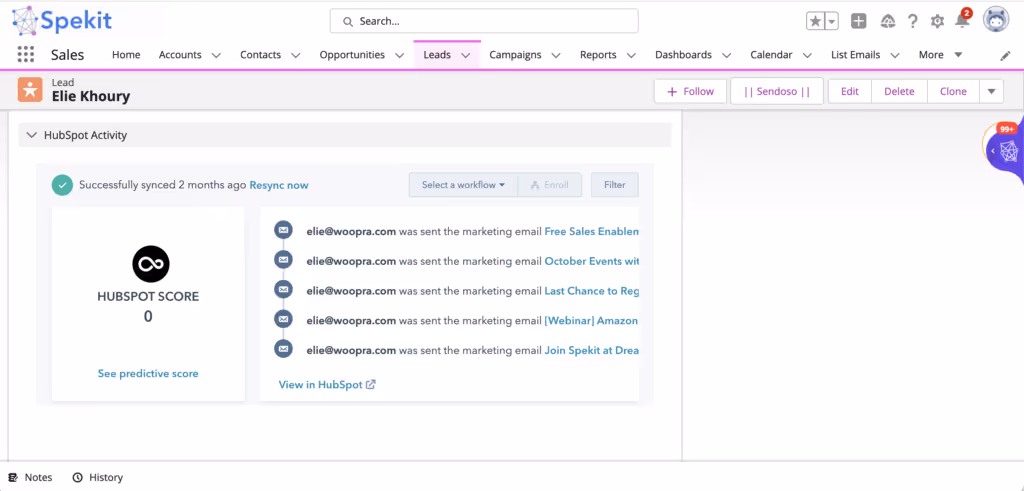Open the Contacts tab
The height and width of the screenshot is (491, 1024).
260,55
